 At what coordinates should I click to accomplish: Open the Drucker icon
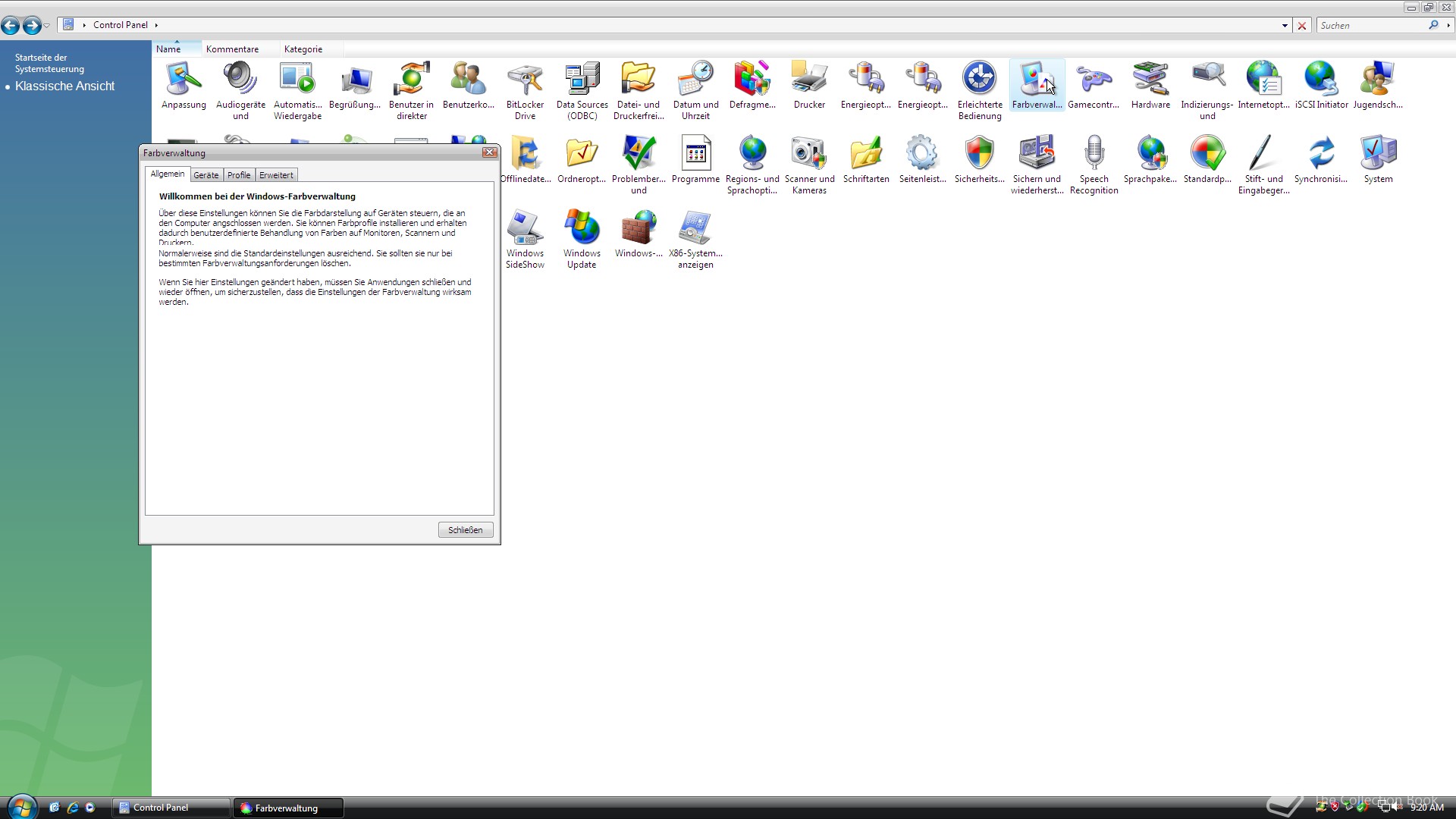809,85
